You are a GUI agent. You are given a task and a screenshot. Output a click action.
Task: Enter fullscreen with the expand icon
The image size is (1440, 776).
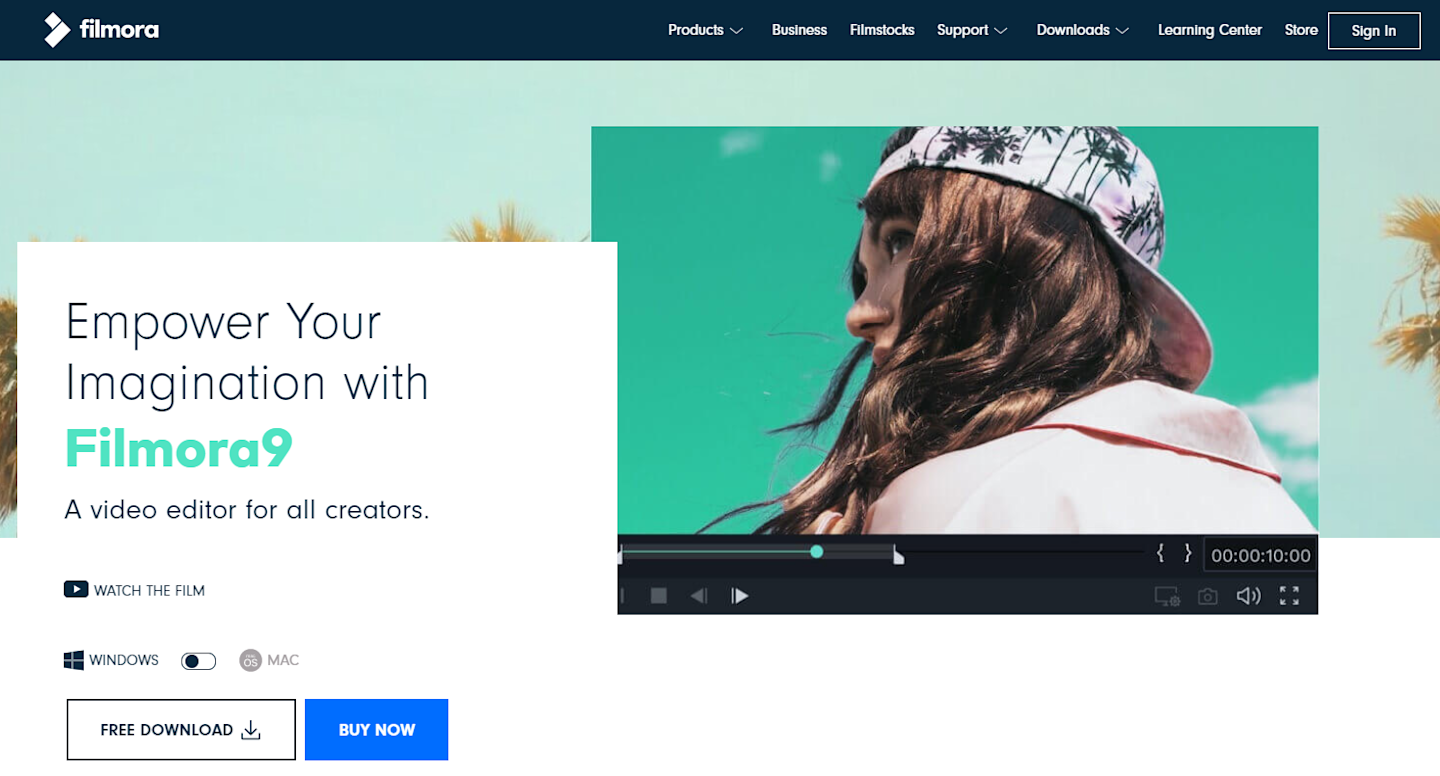click(x=1290, y=596)
